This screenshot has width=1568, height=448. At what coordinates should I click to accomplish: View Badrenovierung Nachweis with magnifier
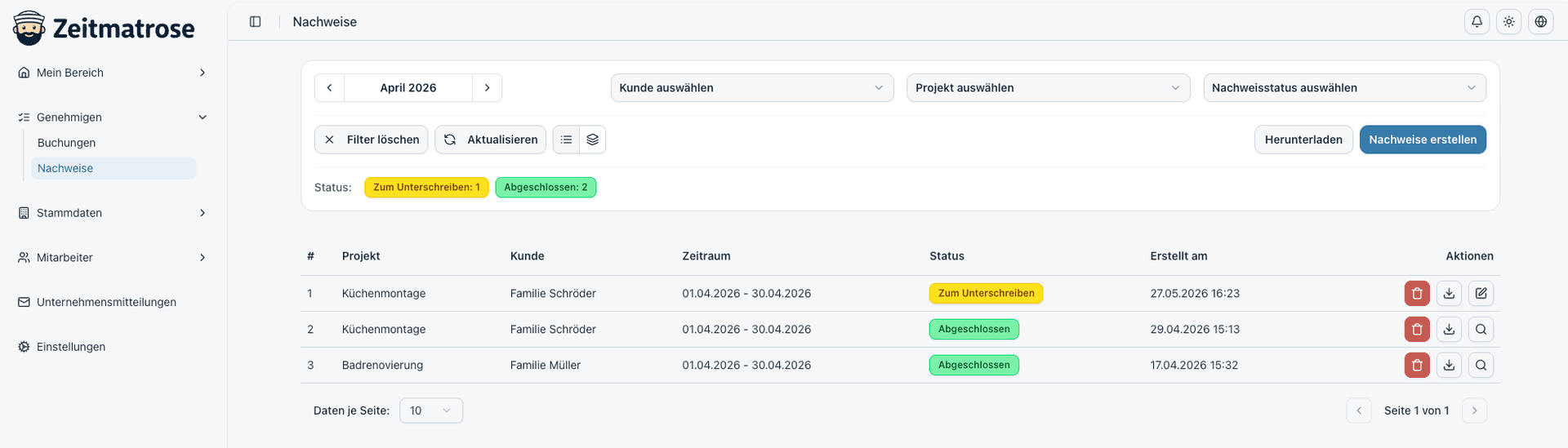pyautogui.click(x=1481, y=365)
